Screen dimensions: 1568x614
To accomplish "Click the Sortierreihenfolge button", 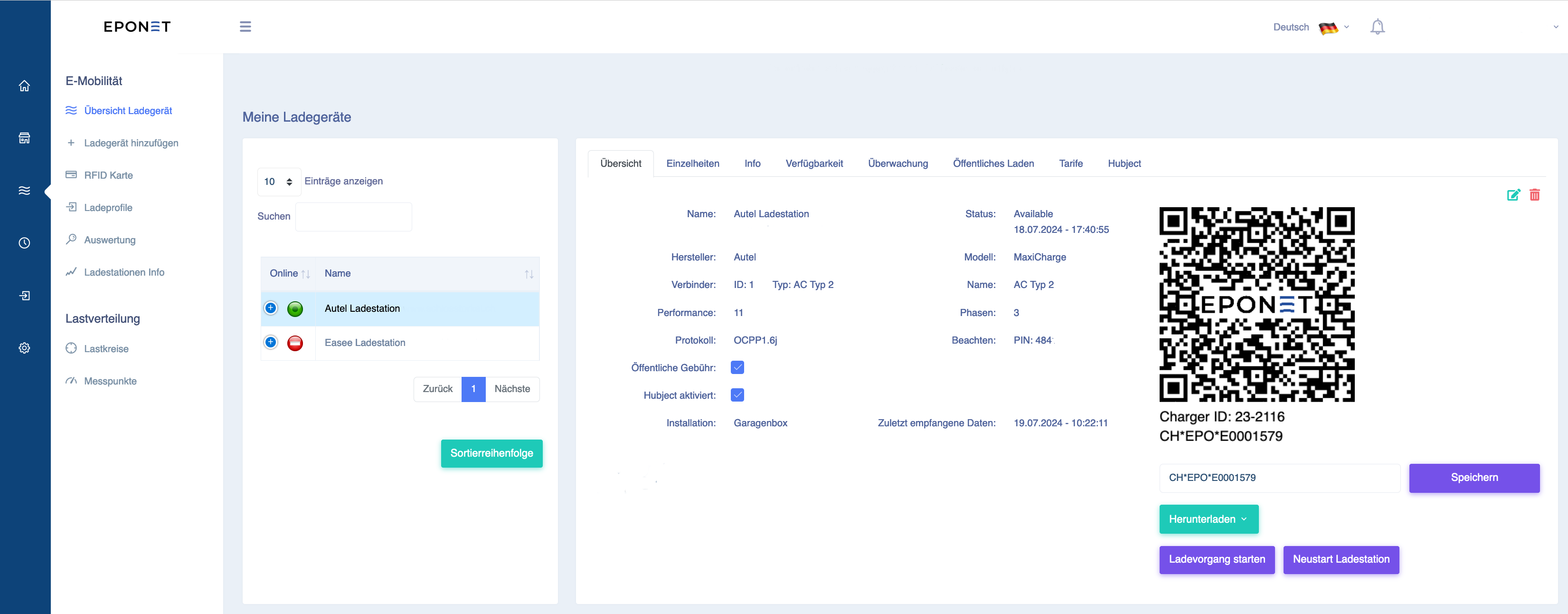I will click(x=491, y=453).
